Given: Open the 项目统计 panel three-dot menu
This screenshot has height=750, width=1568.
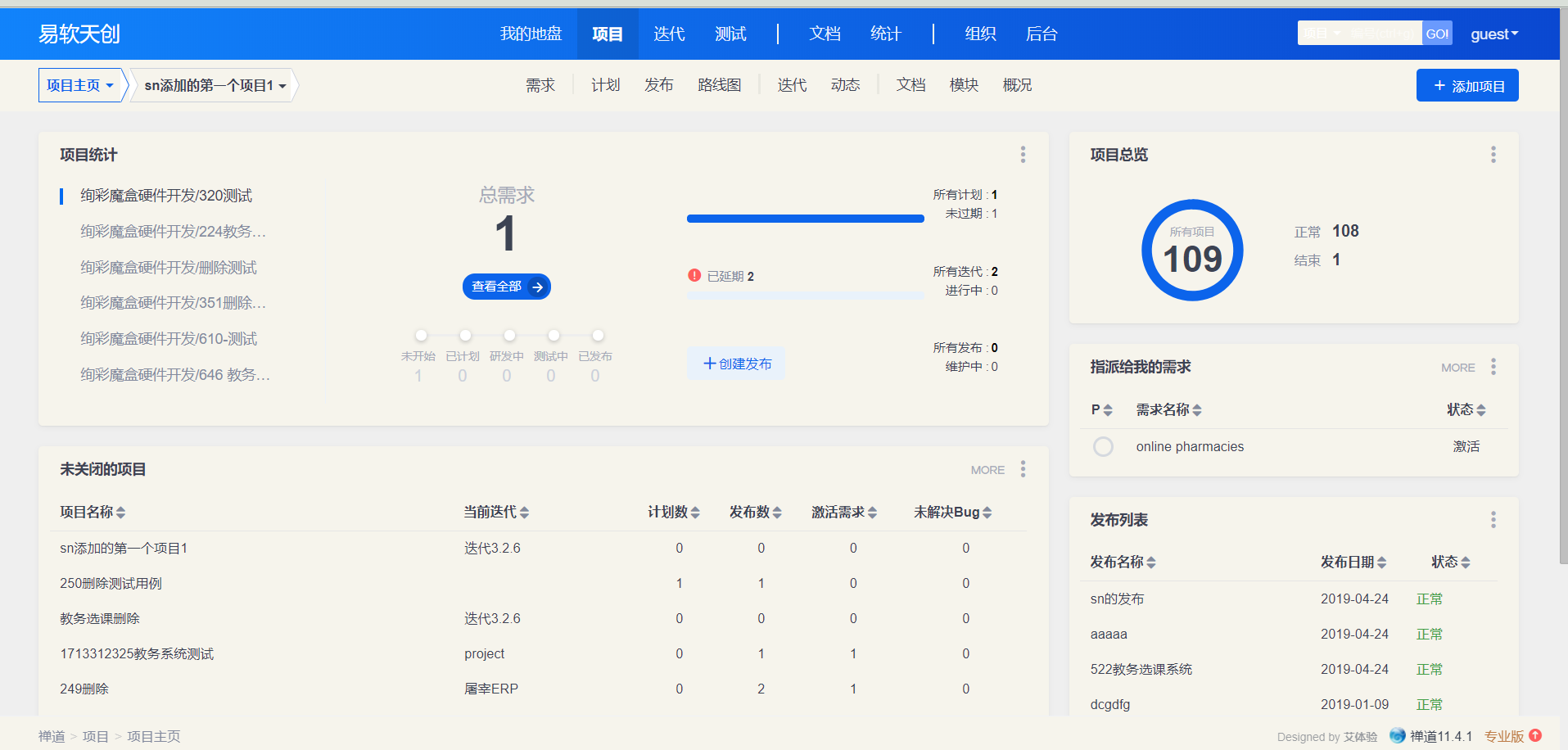Looking at the screenshot, I should click(1023, 155).
